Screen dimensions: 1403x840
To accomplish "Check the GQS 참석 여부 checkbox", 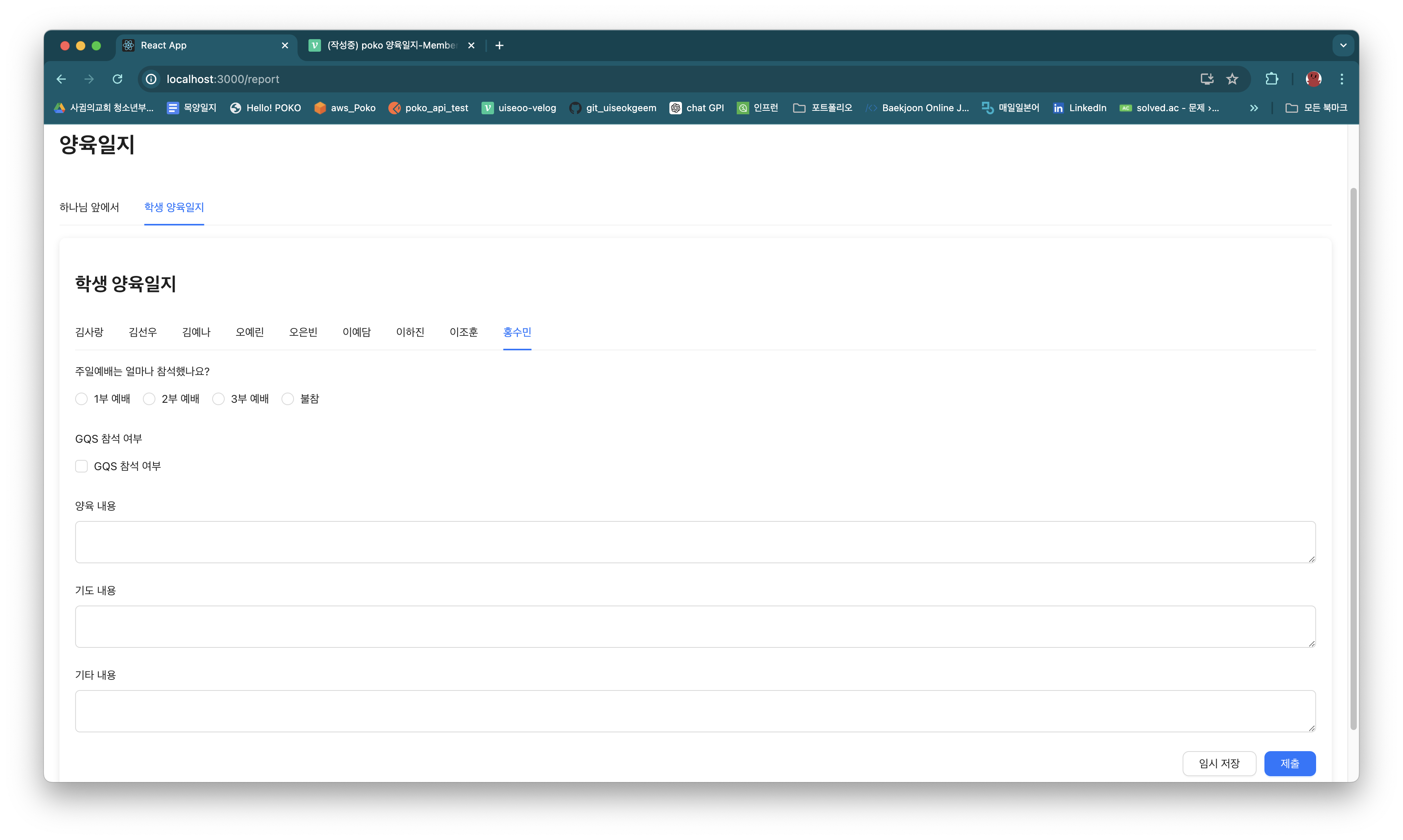I will click(81, 466).
